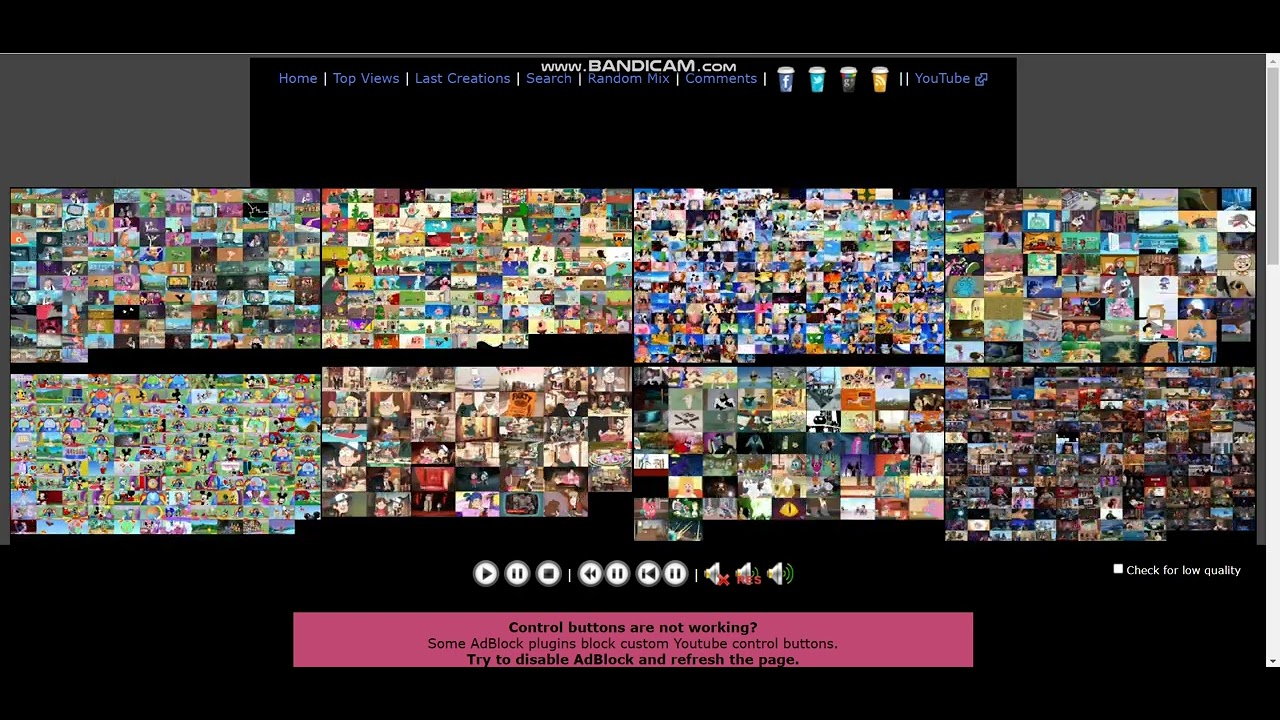The image size is (1280, 720).
Task: Reset volume using the RES speaker icon
Action: pos(748,574)
